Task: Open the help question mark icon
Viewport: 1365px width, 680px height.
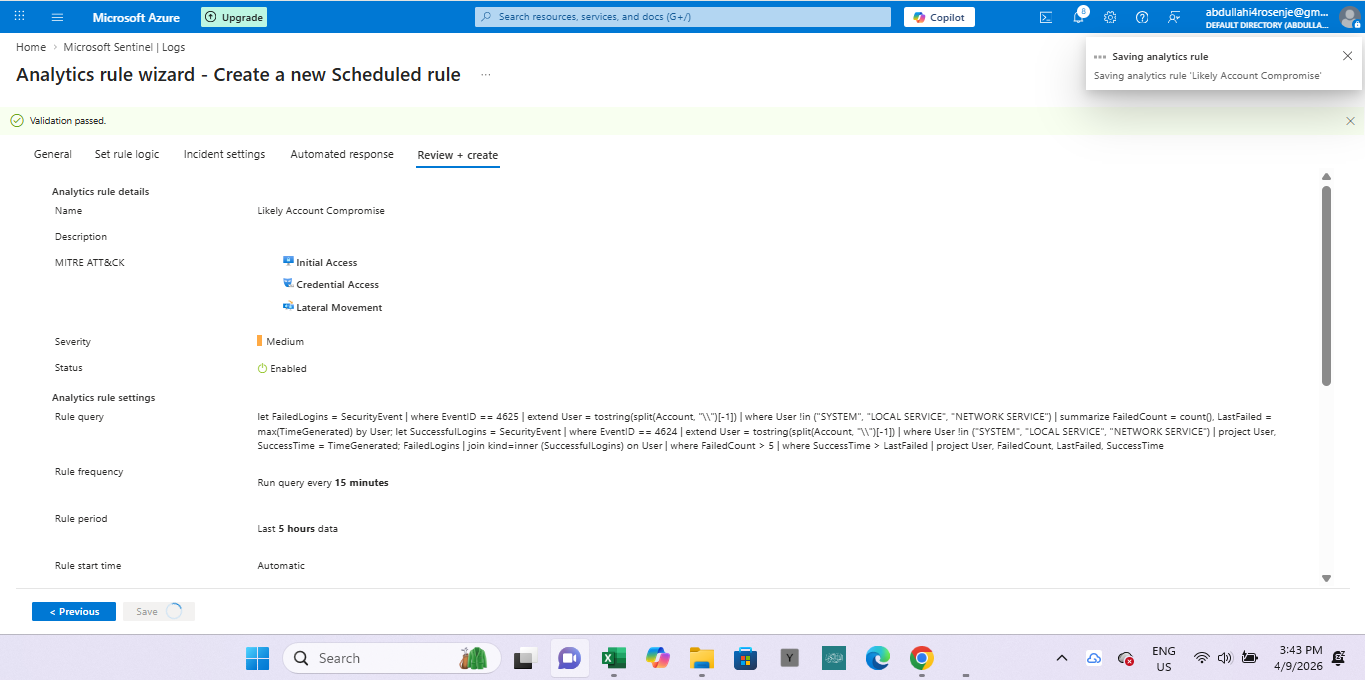Action: pos(1142,17)
